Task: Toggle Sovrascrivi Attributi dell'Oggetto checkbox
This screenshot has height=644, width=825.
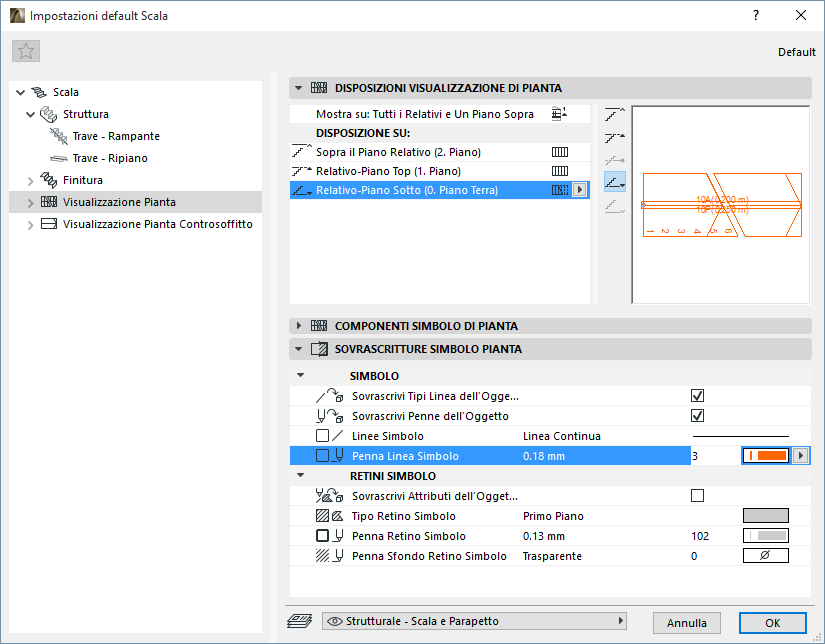Action: coord(697,496)
